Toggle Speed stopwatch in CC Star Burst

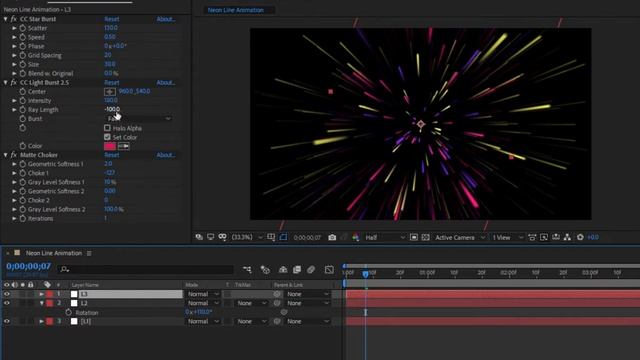point(23,37)
